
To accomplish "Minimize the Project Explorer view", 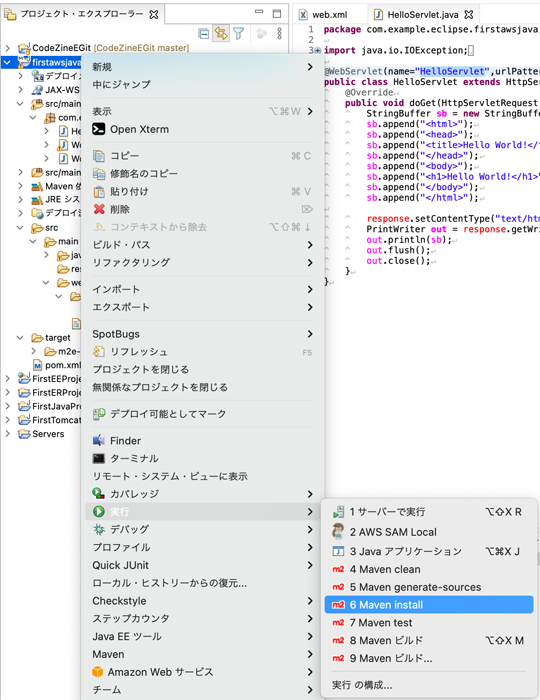I will coord(259,12).
